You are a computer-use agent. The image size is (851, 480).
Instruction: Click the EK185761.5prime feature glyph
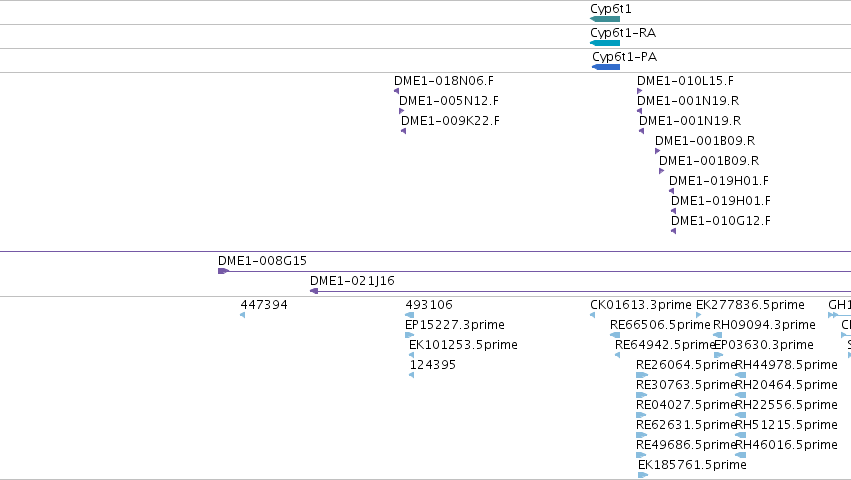click(x=643, y=475)
